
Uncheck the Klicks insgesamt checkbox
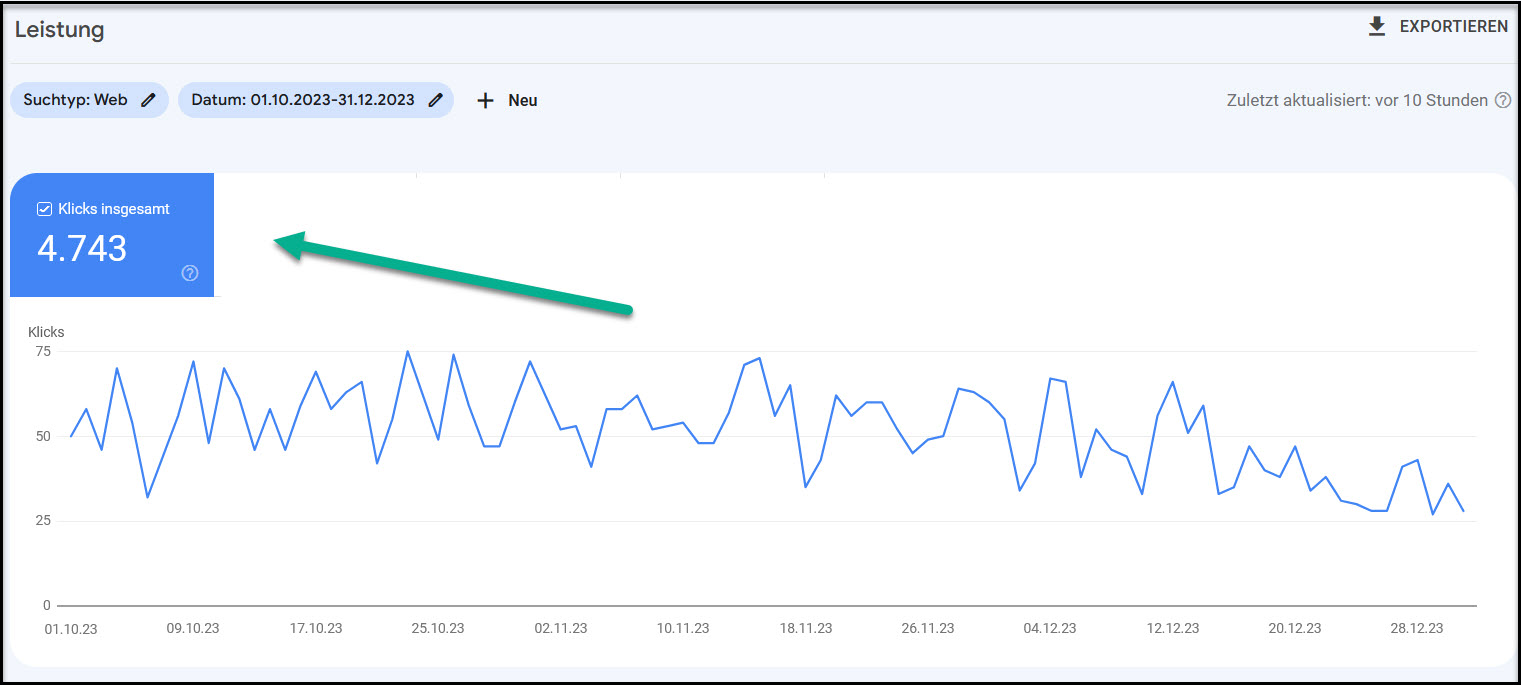[x=44, y=209]
